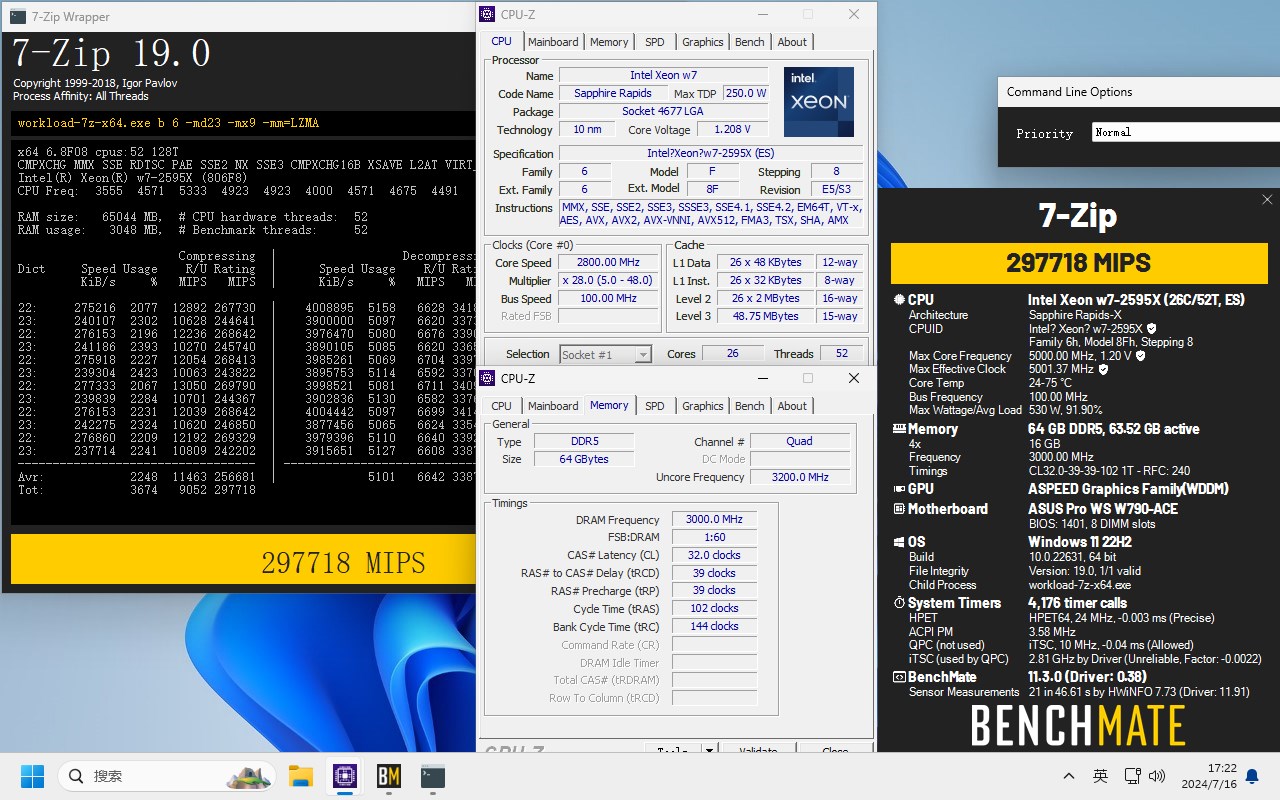Click the Uncore Frequency value 3200.0 MHz
This screenshot has width=1280, height=800.
click(x=799, y=477)
